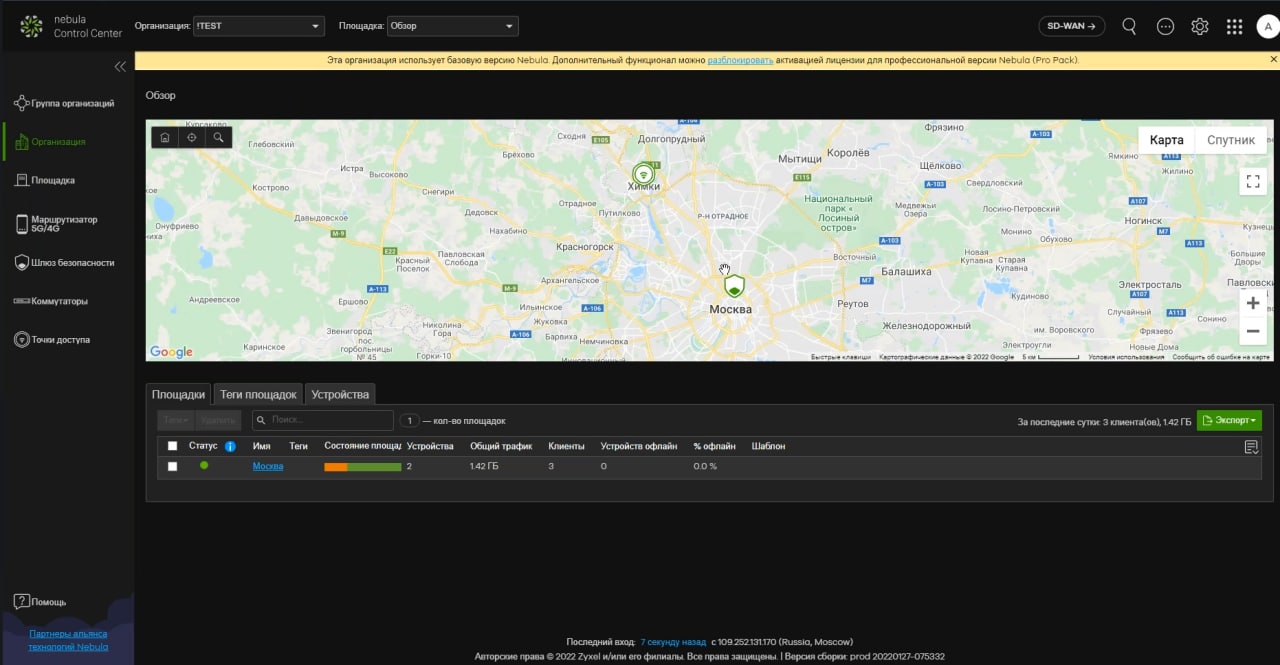Open the Помощь help menu

pyautogui.click(x=40, y=602)
